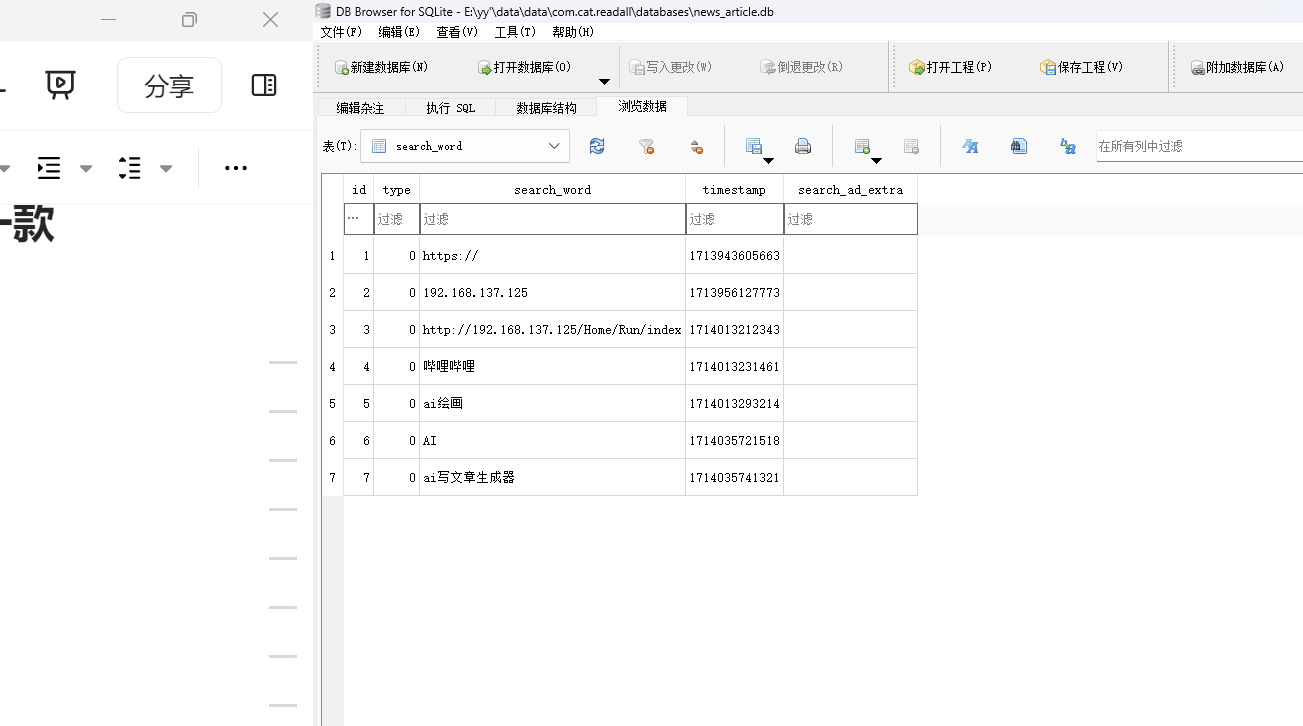
Task: Open the 查看(V) menu
Action: pyautogui.click(x=457, y=32)
